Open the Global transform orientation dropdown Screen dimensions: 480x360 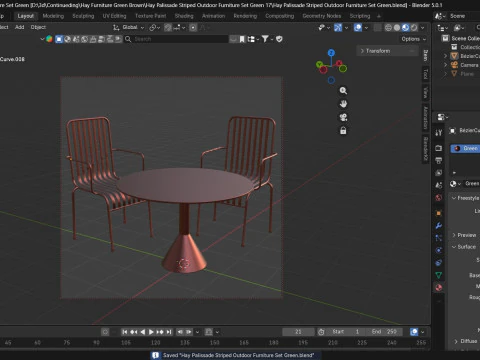(x=129, y=27)
